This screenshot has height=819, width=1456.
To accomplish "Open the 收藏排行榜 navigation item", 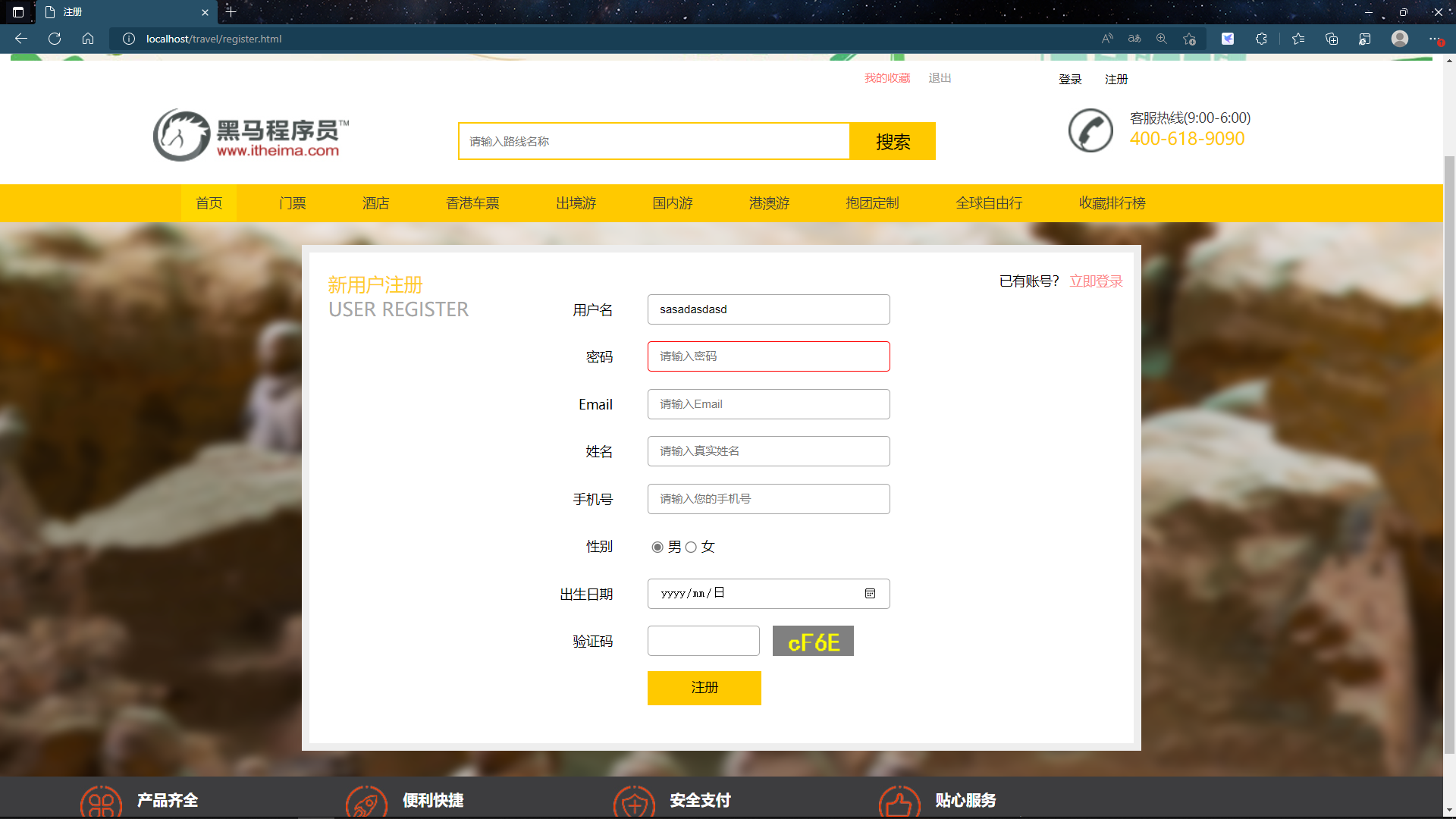I will (x=1112, y=203).
